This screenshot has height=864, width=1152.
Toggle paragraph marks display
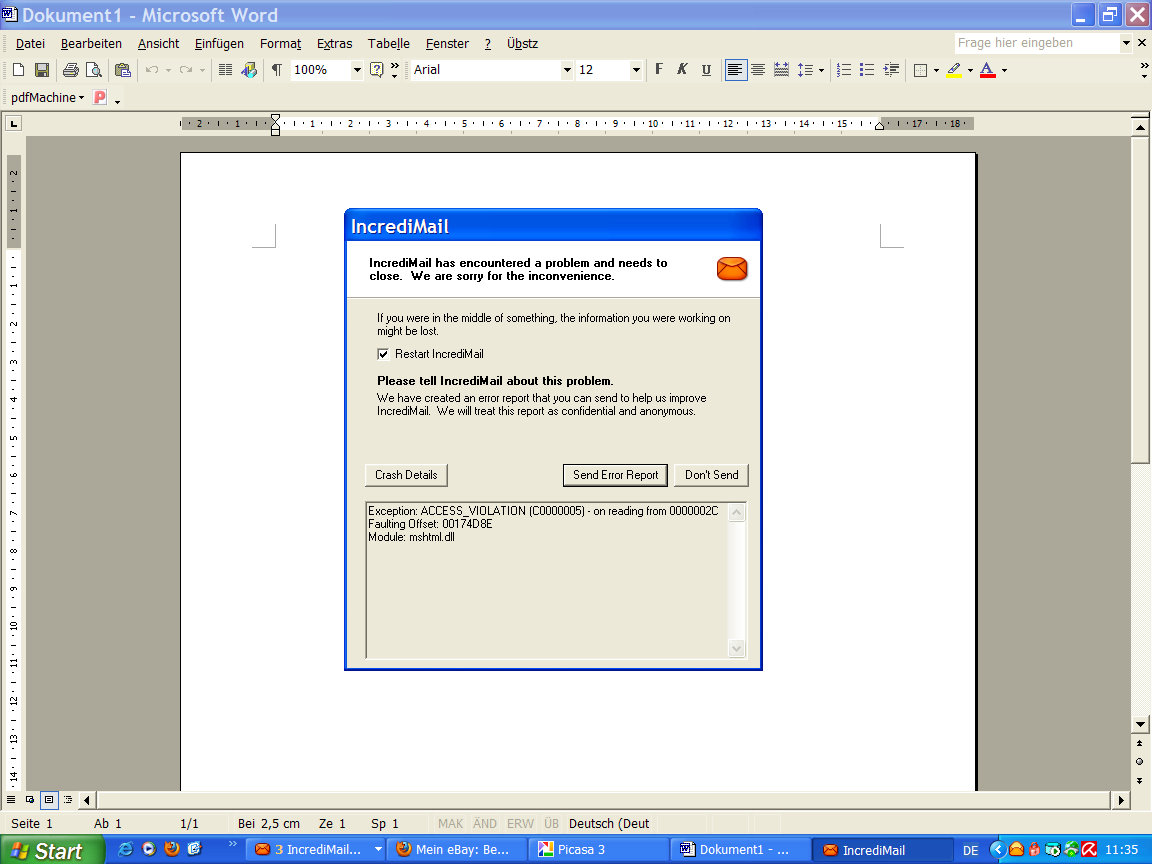277,70
